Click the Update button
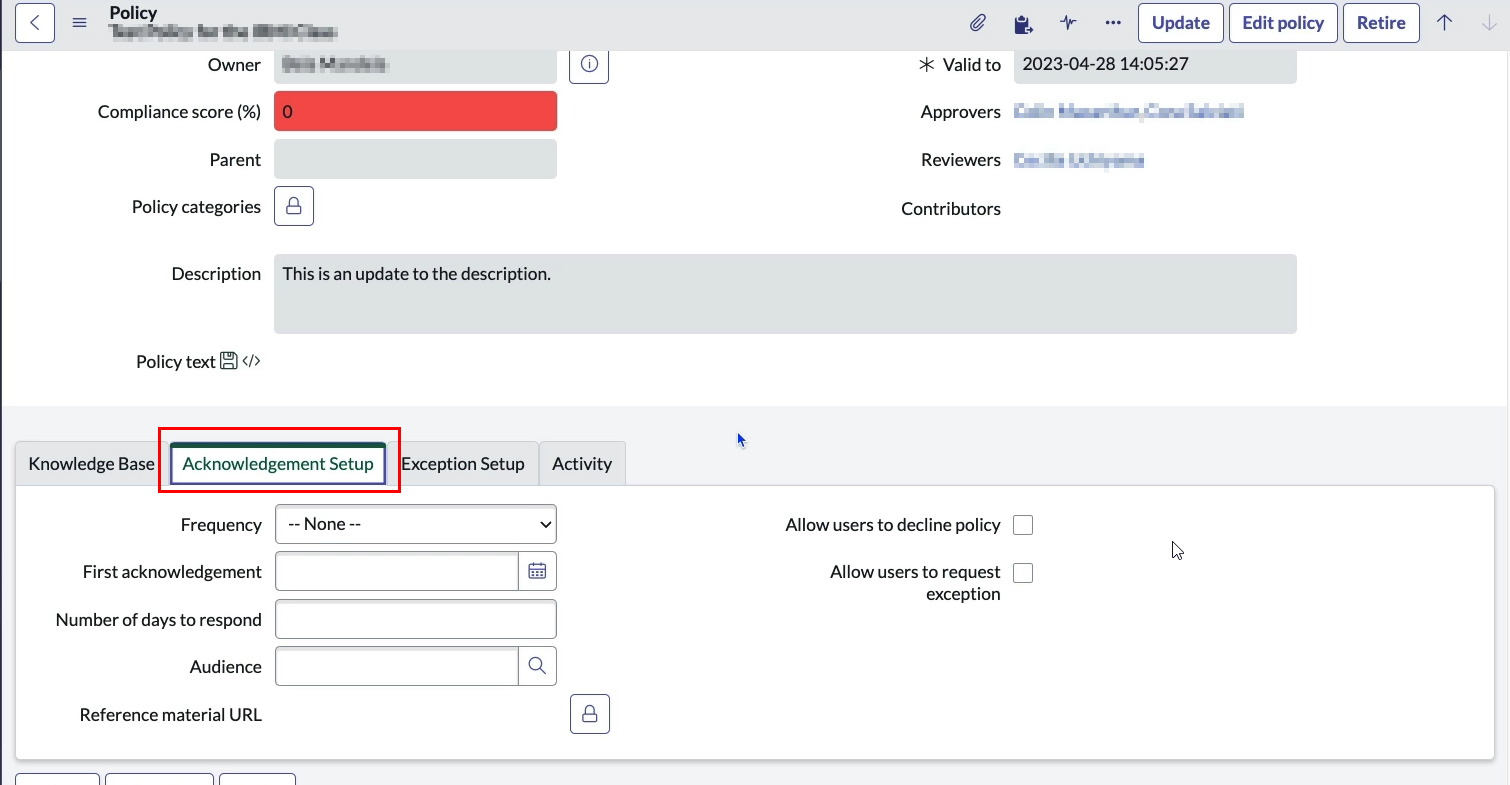 coord(1181,23)
